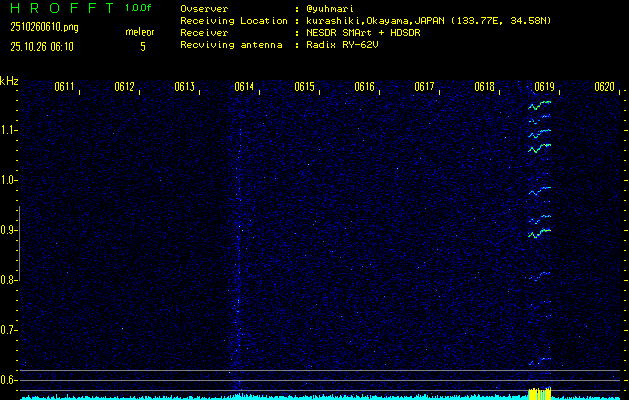Select the 0620 time marker
629x400 pixels.
tap(603, 87)
